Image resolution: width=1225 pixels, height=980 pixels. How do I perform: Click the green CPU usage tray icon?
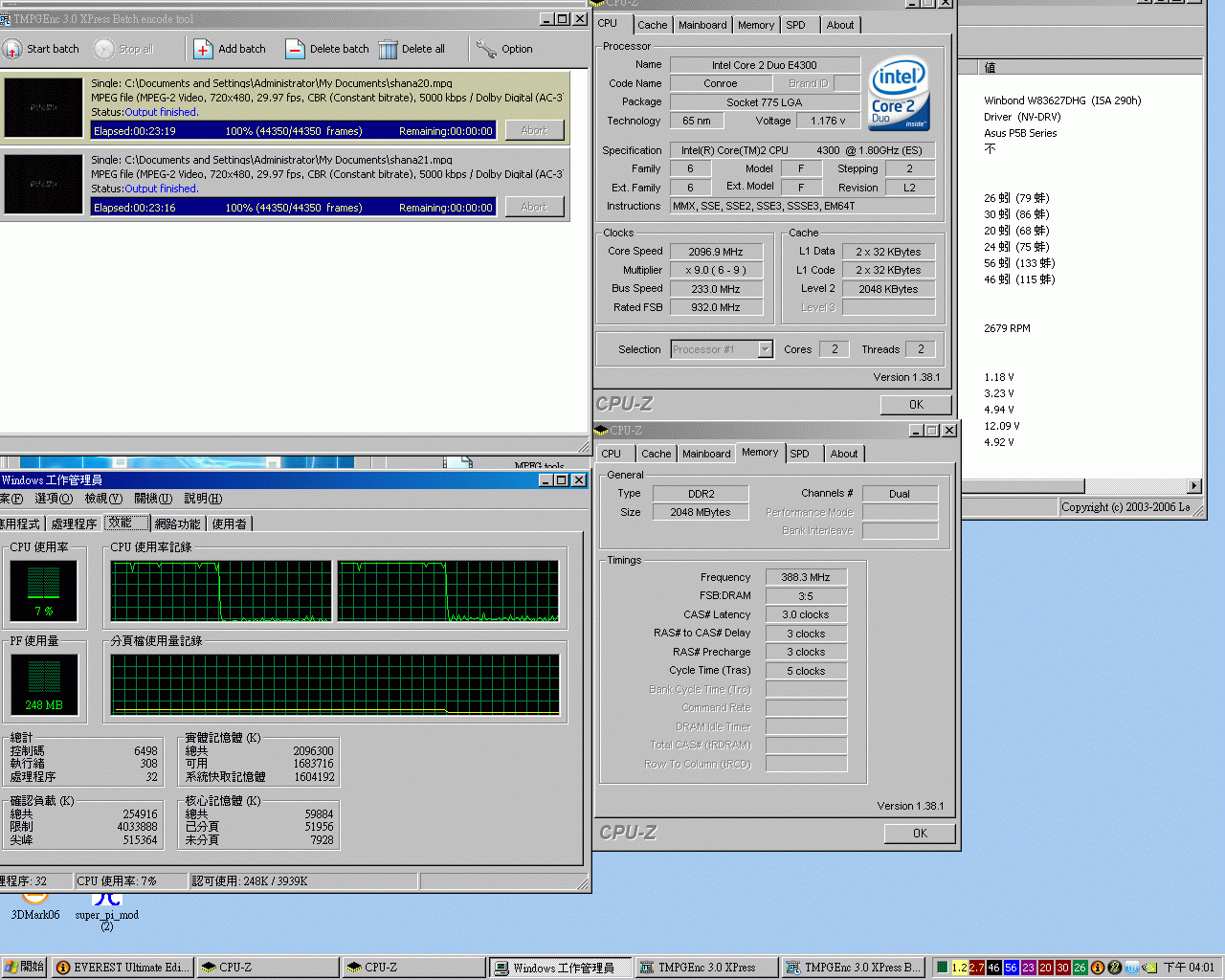tap(943, 968)
